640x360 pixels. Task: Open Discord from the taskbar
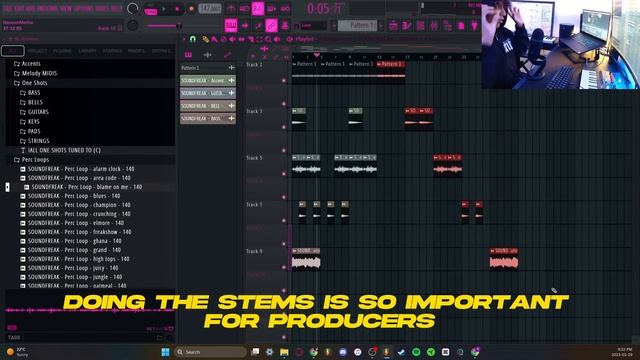tap(343, 352)
